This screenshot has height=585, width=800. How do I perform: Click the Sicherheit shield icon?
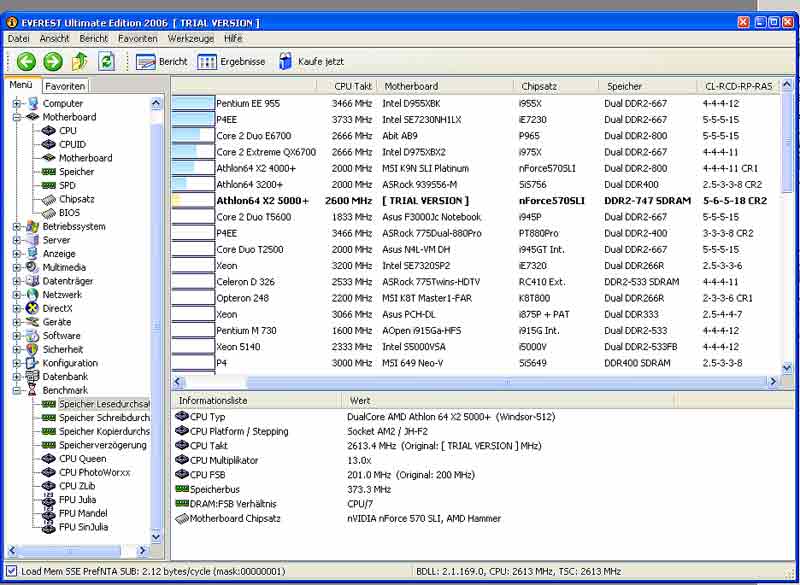click(32, 349)
